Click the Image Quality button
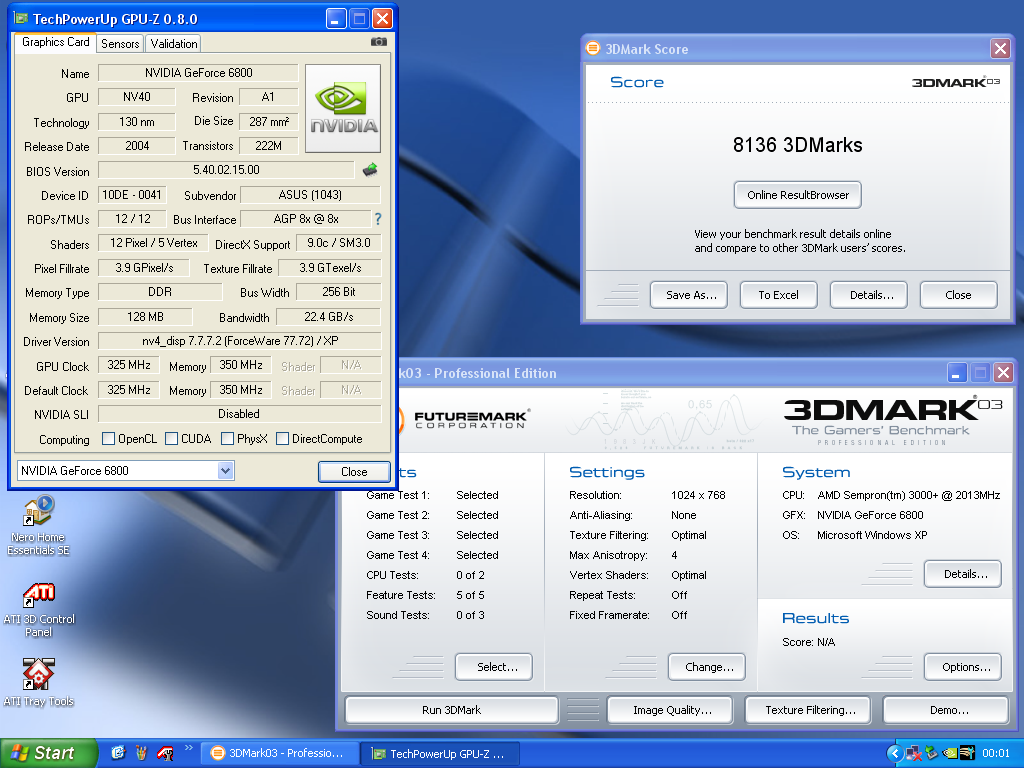This screenshot has height=768, width=1024. 670,710
